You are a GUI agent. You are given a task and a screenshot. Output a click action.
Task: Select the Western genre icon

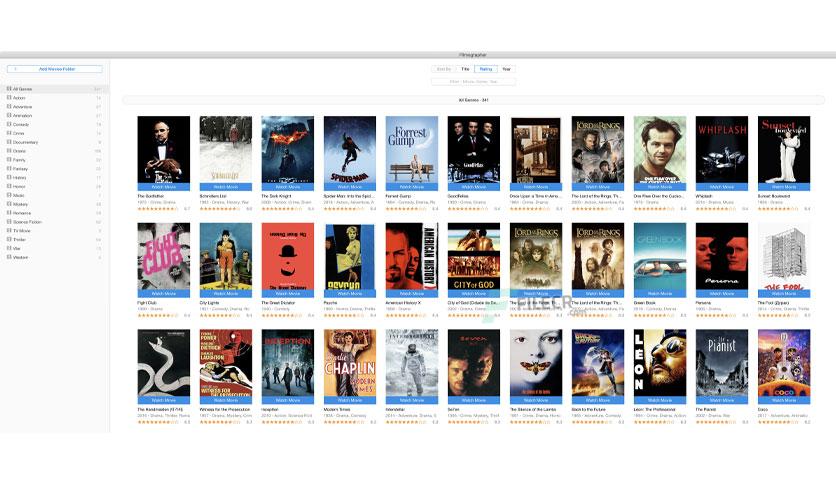[x=9, y=257]
